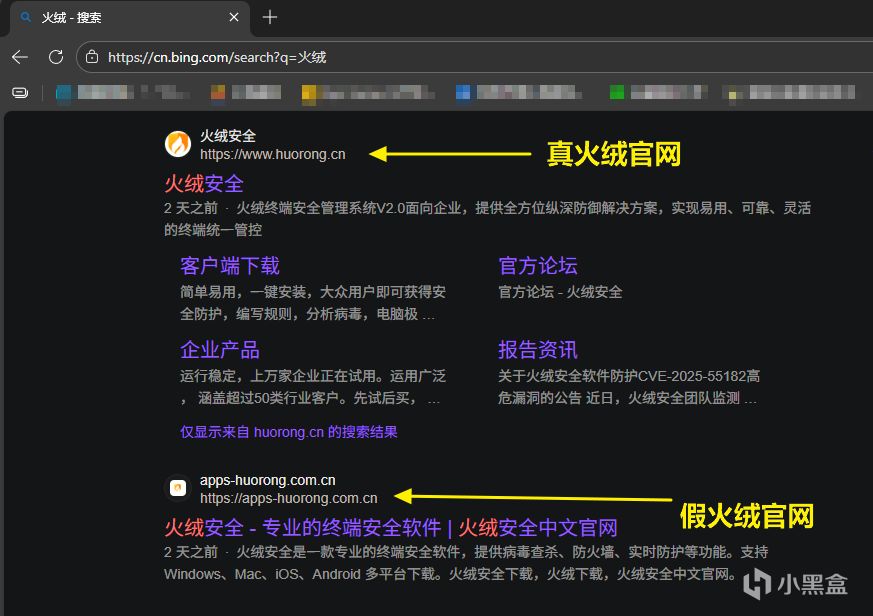Screen dimensions: 873x616
Task: Open the https://www.huorong.cn URL link
Action: 273,154
